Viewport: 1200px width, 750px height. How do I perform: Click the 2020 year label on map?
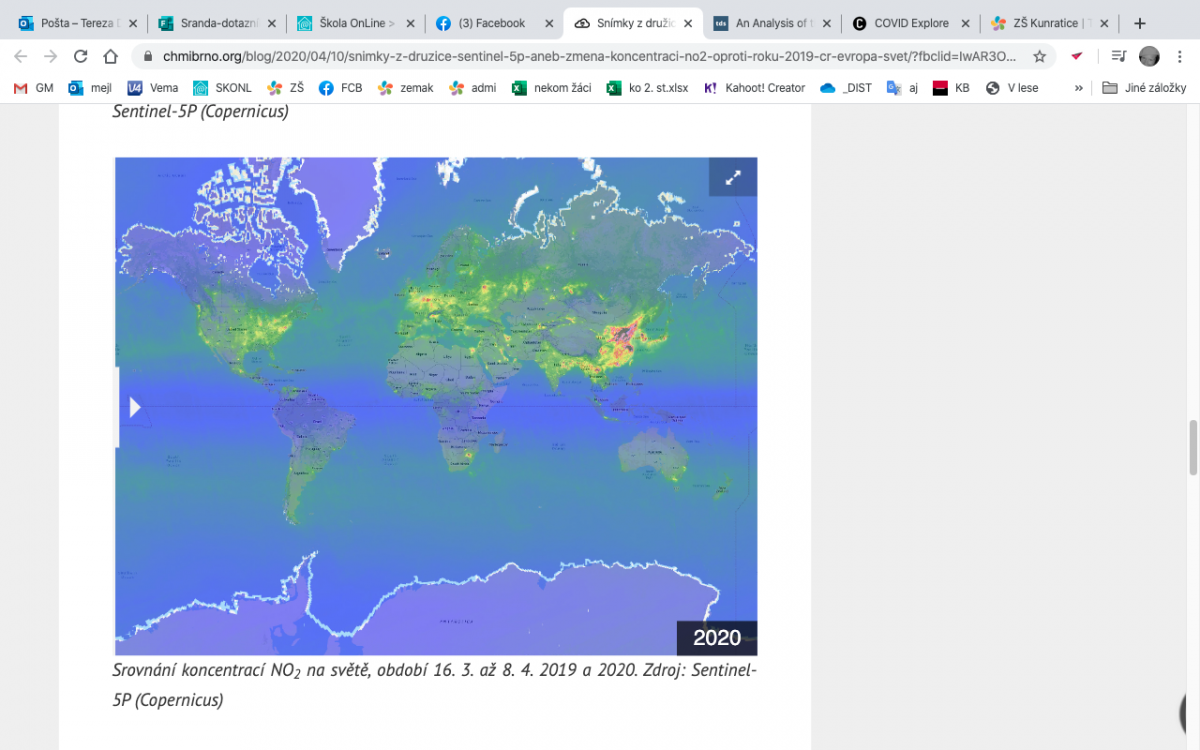tap(717, 638)
